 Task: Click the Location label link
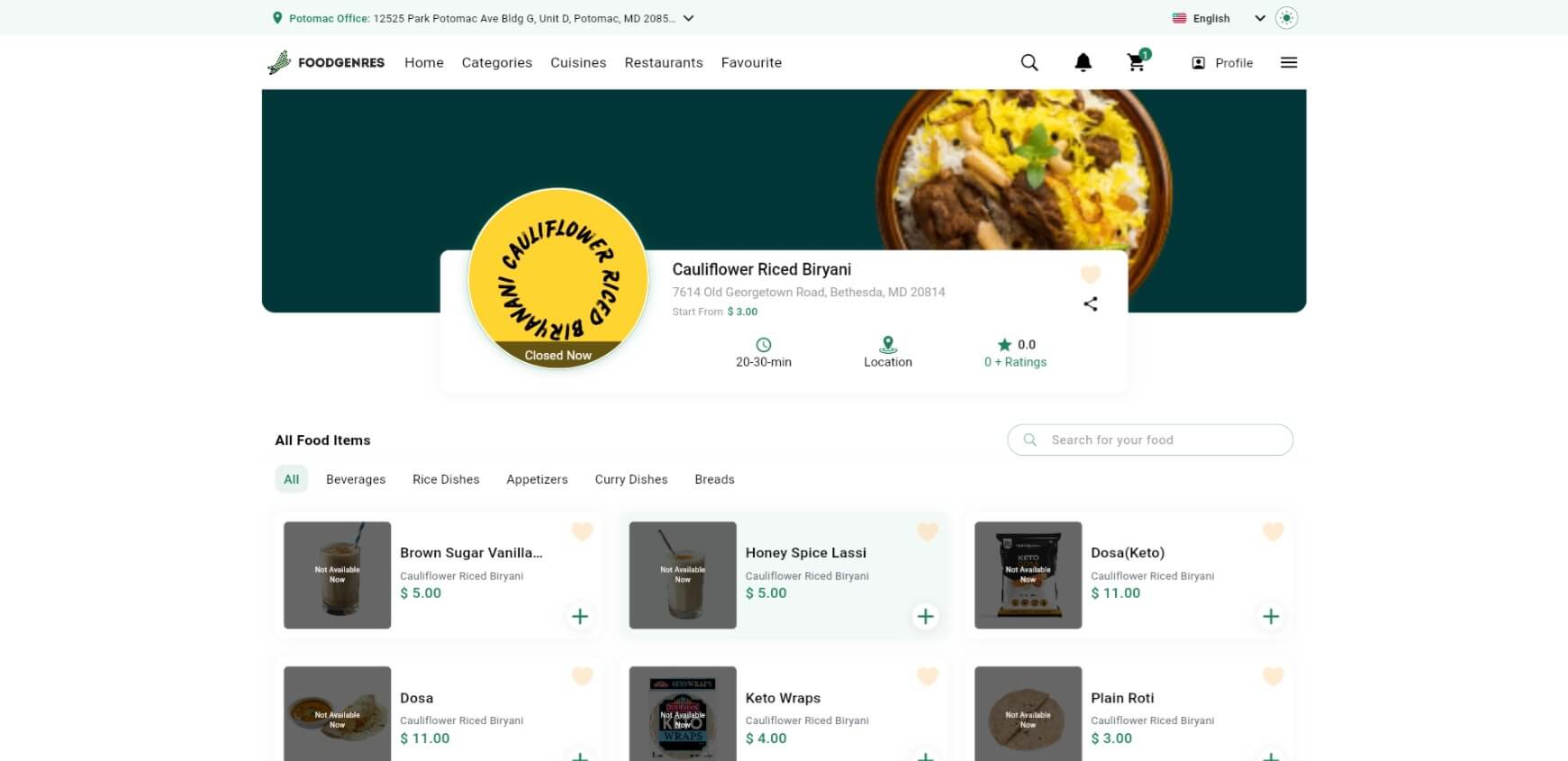[888, 362]
